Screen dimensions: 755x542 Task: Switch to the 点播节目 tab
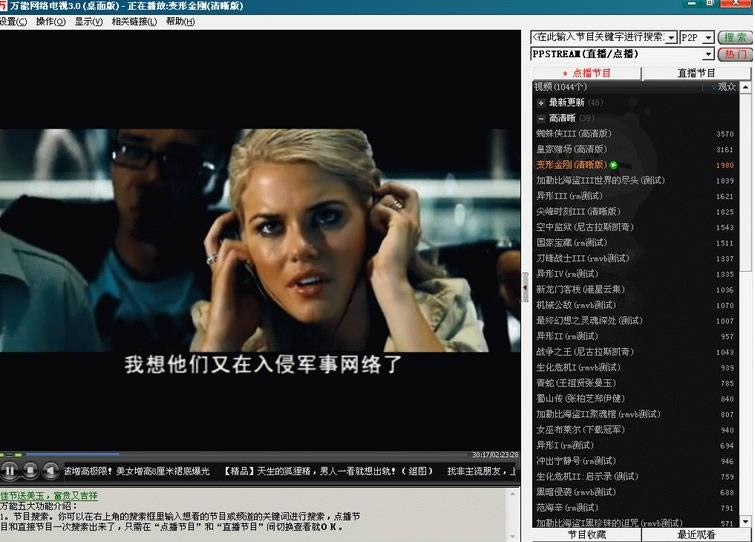coord(587,73)
